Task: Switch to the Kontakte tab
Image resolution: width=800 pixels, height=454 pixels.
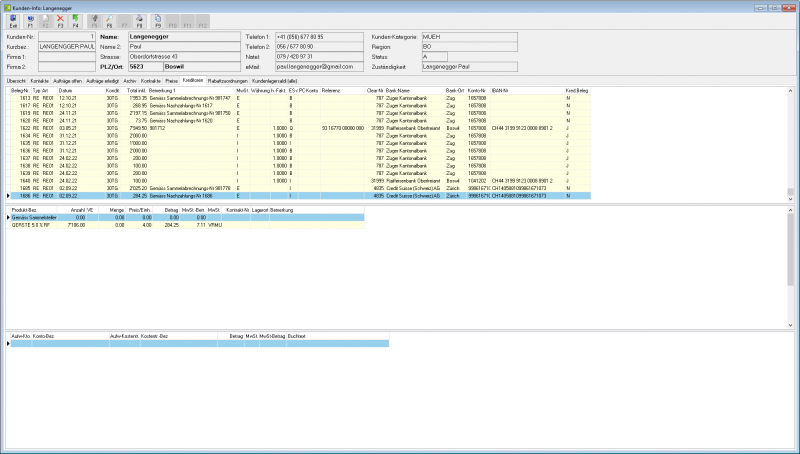Action: click(x=39, y=81)
